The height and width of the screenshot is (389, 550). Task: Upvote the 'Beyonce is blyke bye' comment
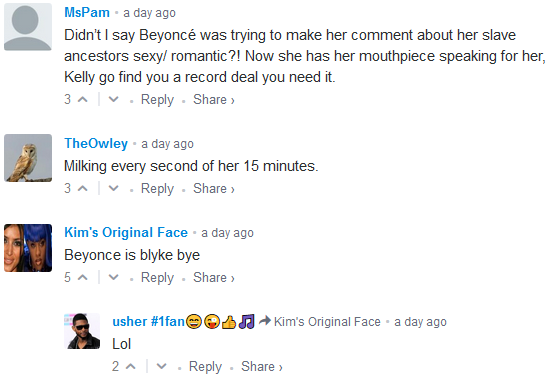[x=82, y=278]
